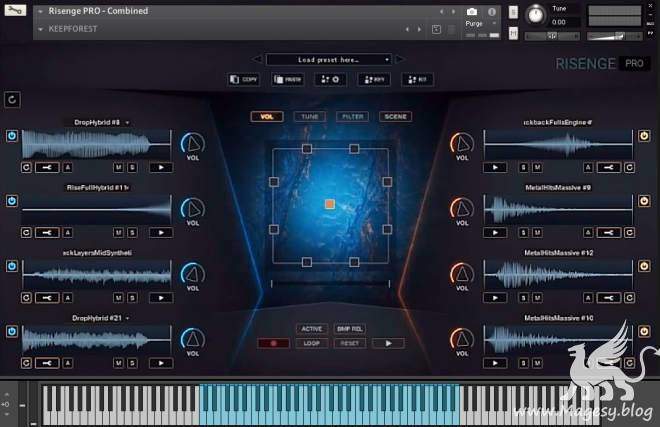Screen dimensions: 660x427
Task: Open the instrument info icon
Action: coord(492,12)
